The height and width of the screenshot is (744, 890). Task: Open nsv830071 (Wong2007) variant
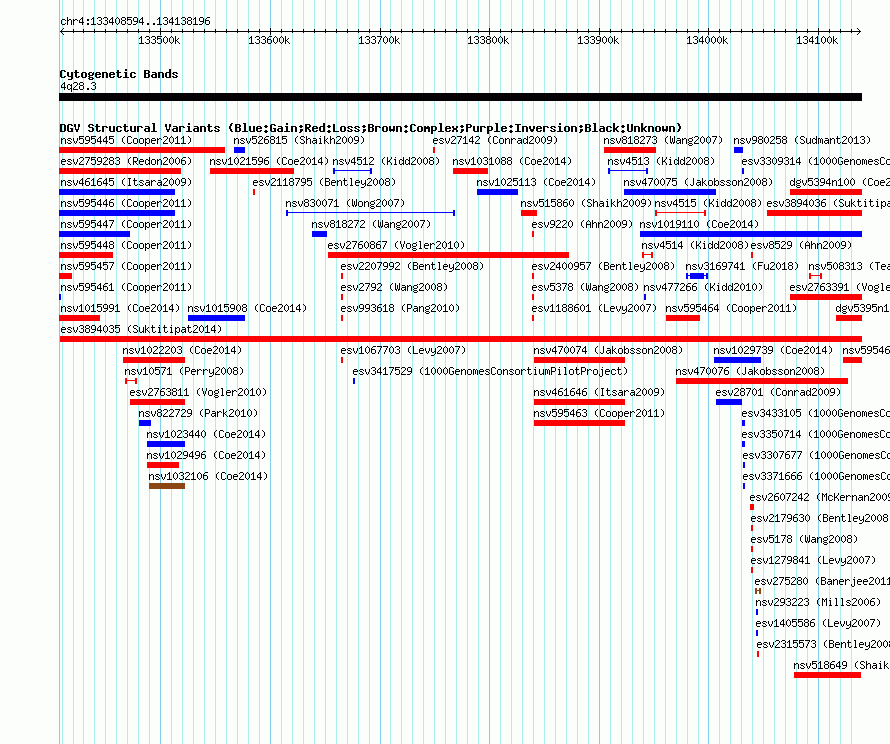(x=371, y=213)
